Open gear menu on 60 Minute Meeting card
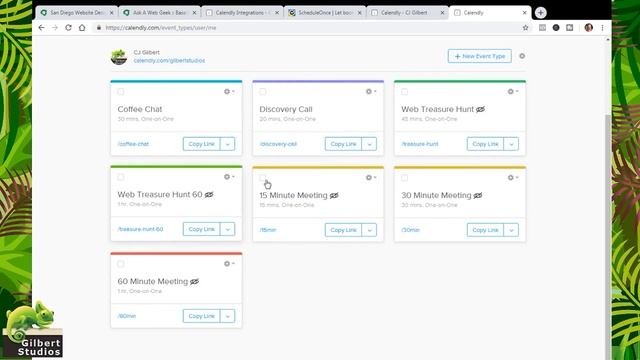 (229, 264)
